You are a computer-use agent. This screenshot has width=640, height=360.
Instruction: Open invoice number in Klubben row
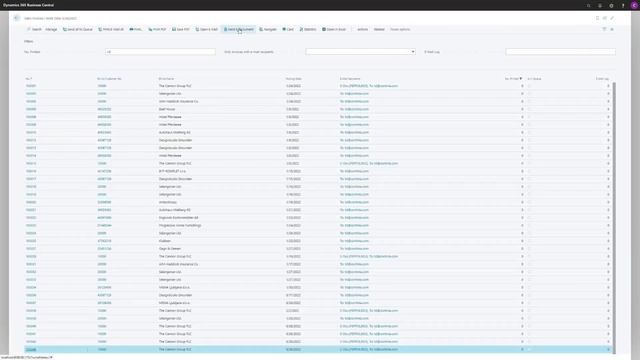(x=31, y=241)
